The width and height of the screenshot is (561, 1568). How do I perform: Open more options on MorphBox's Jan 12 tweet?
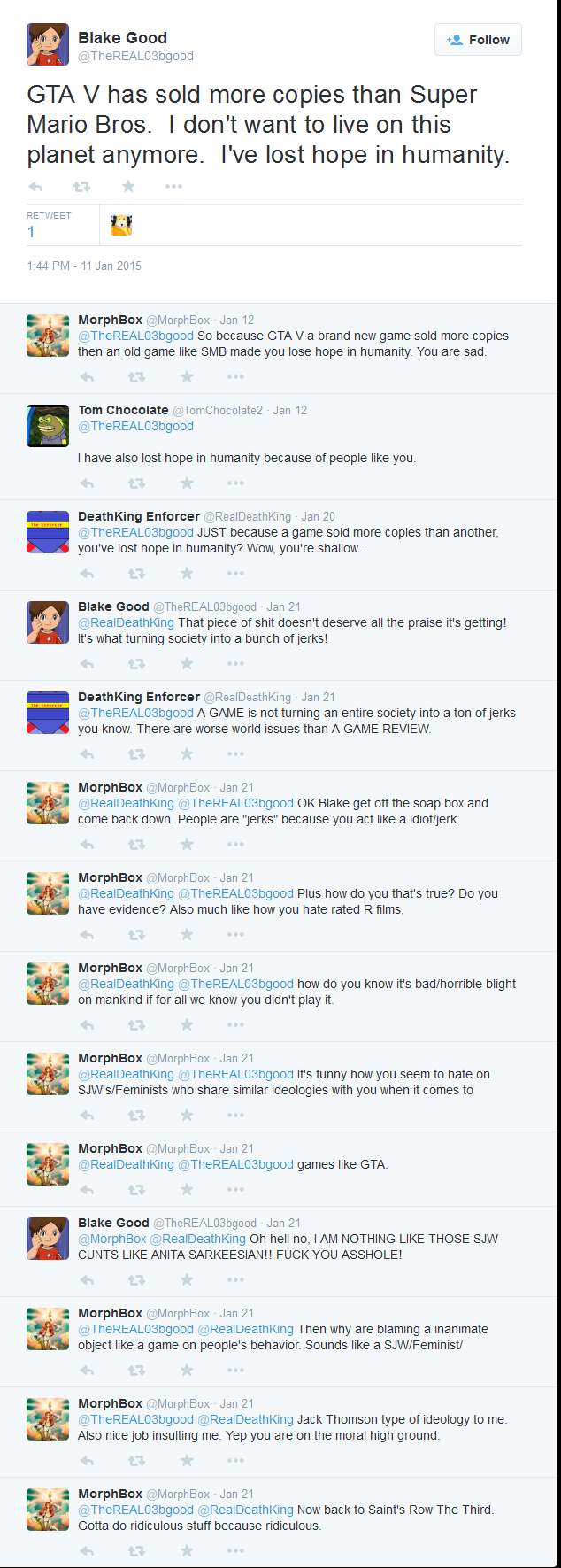point(235,377)
